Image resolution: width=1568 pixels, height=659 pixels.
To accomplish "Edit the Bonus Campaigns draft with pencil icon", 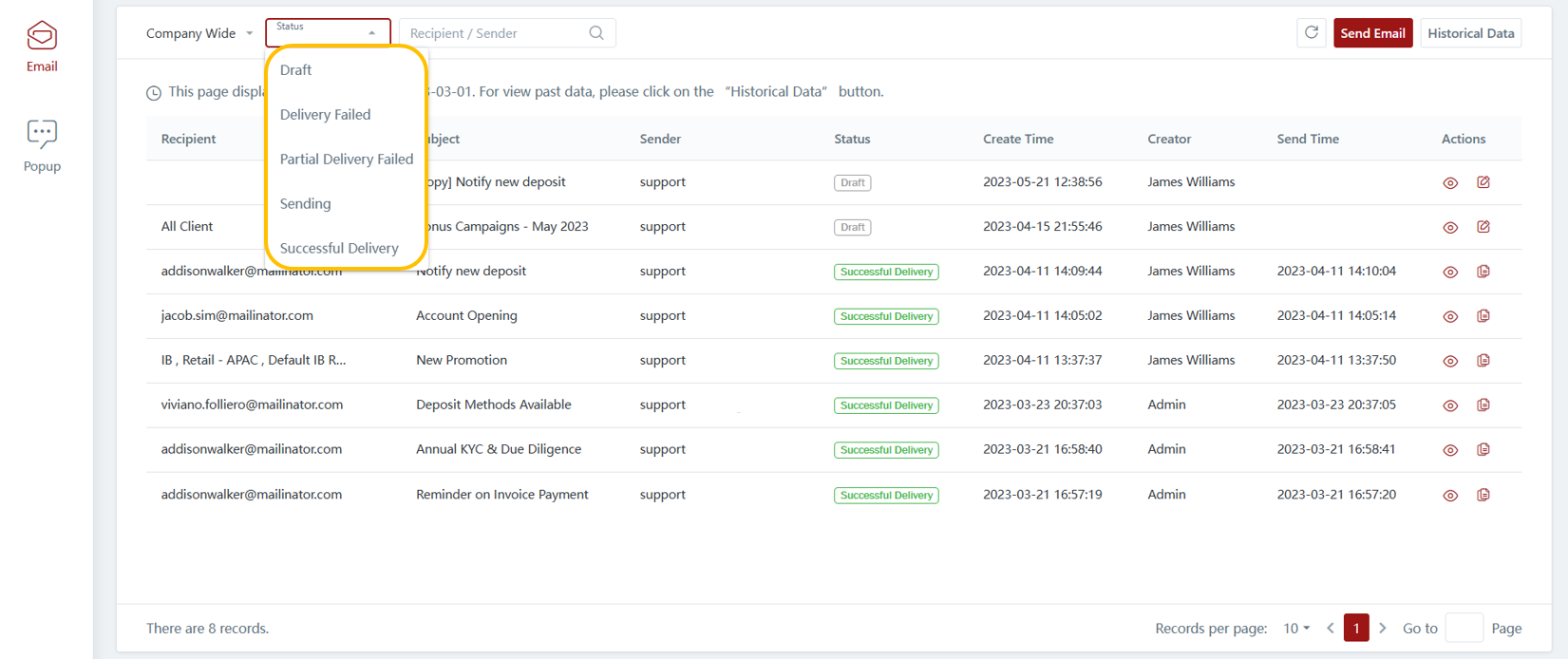I will pyautogui.click(x=1483, y=227).
